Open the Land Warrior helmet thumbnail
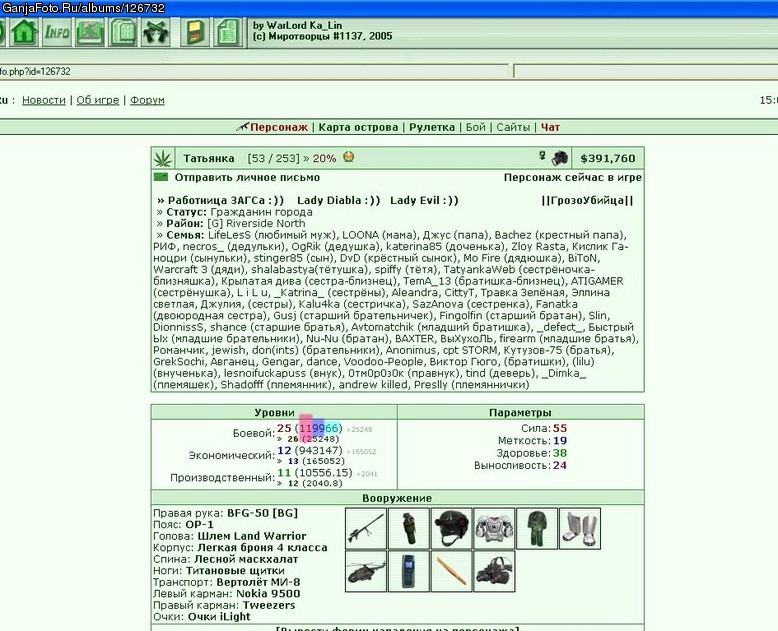This screenshot has height=631, width=778. pyautogui.click(x=451, y=528)
